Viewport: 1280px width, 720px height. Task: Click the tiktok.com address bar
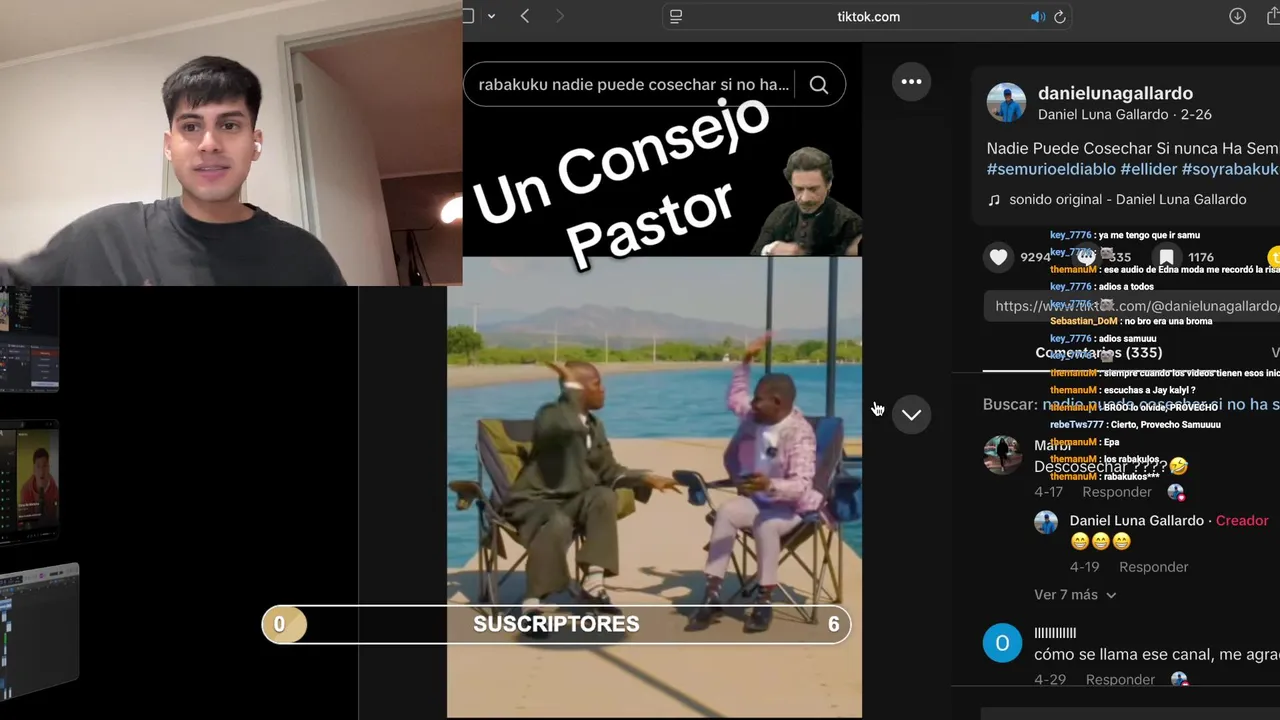[868, 17]
